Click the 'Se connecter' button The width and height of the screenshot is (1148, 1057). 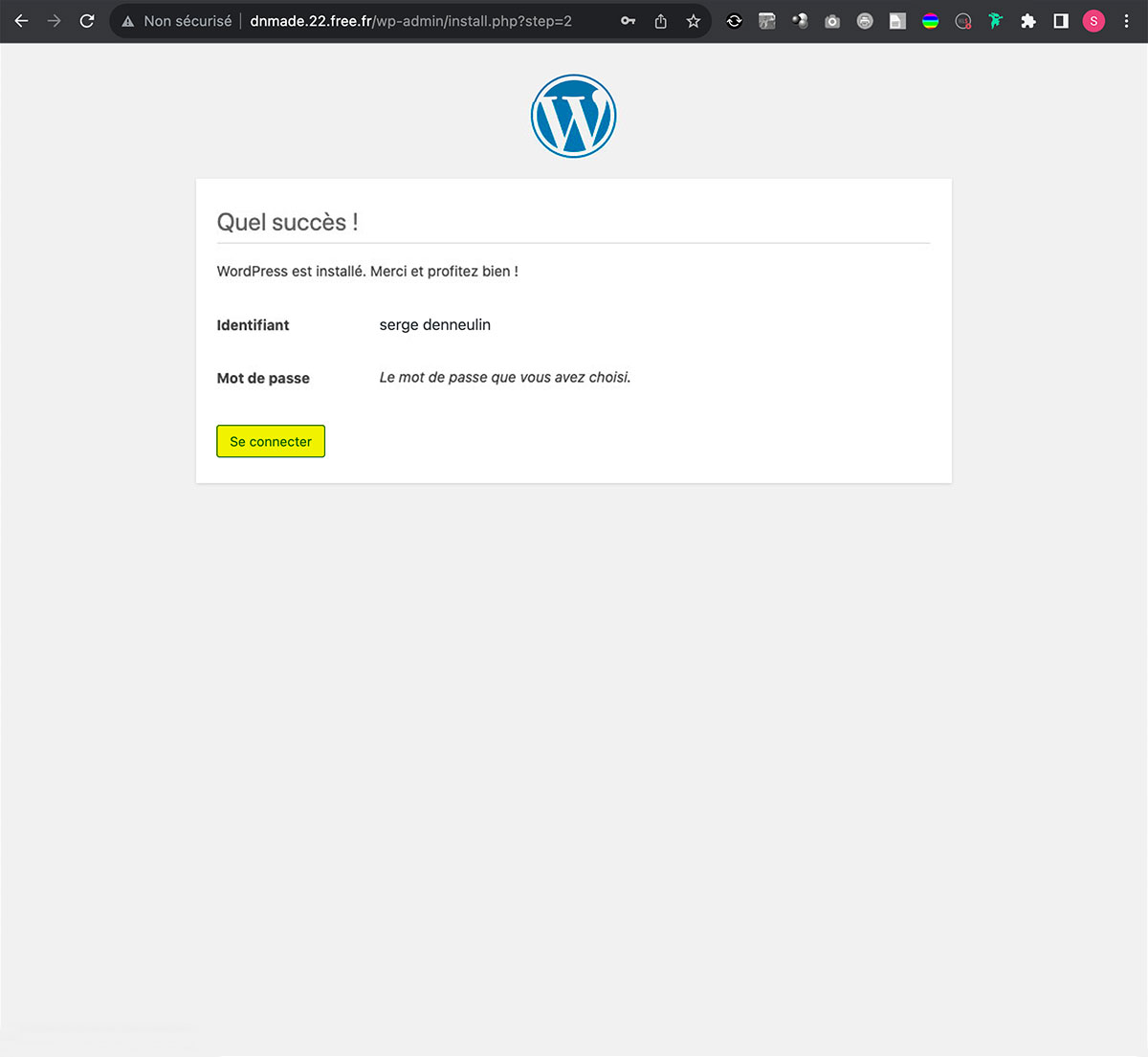pyautogui.click(x=271, y=441)
